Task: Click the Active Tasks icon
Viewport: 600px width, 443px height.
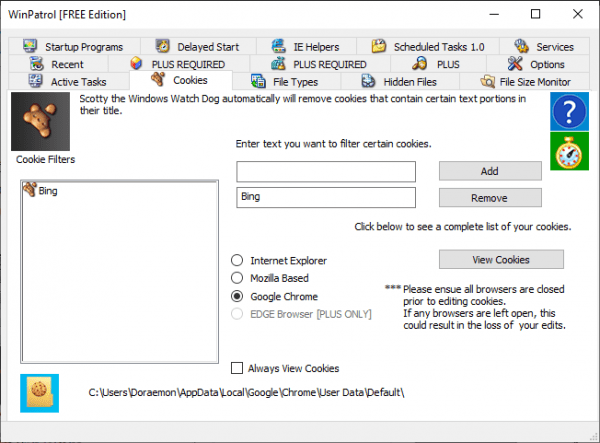Action: coord(36,81)
